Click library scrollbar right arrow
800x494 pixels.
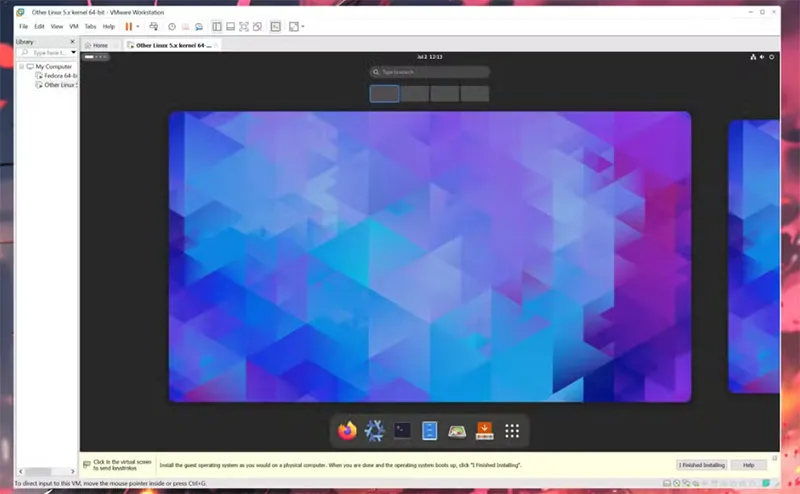72,472
